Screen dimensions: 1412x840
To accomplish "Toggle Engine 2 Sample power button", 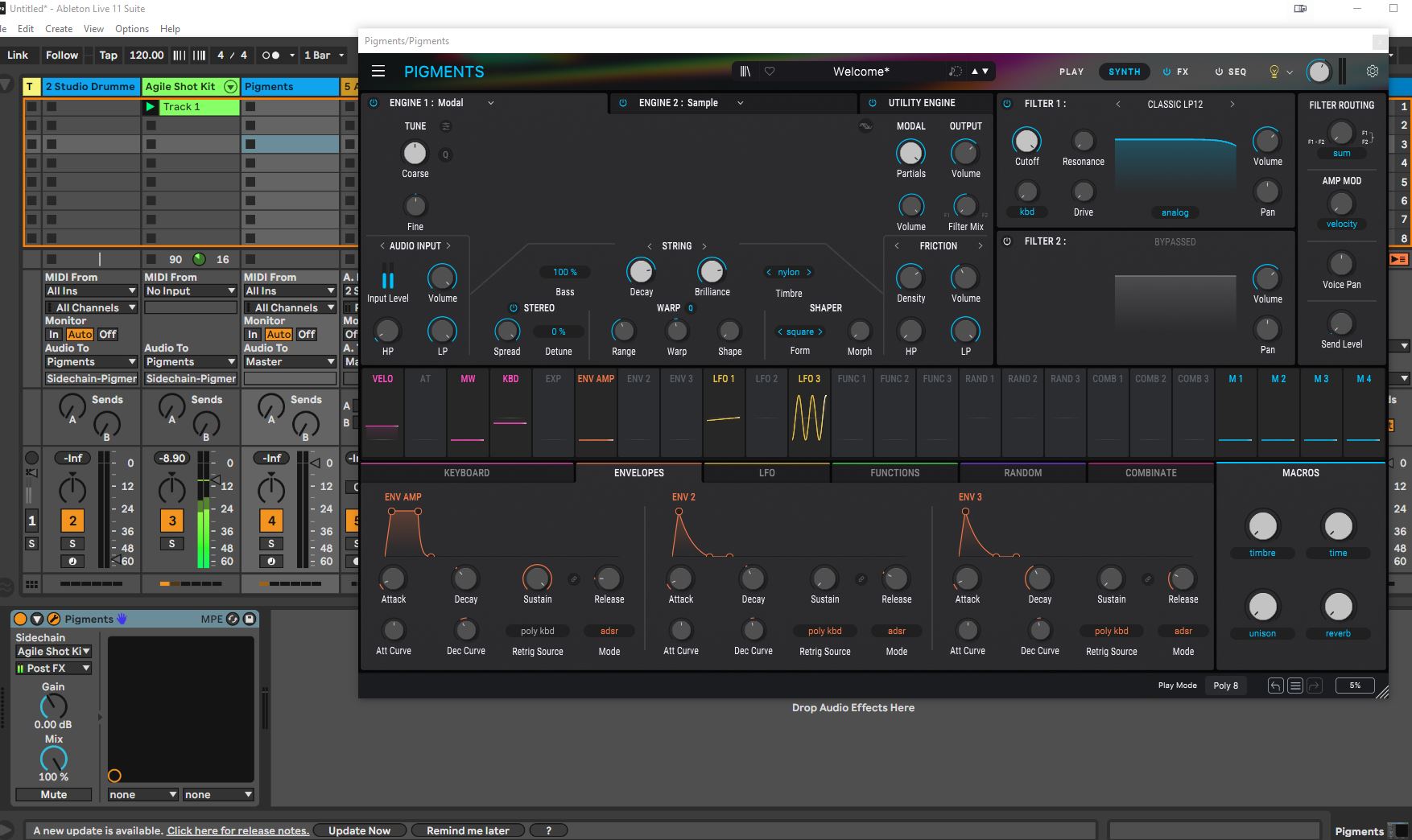I will click(623, 103).
